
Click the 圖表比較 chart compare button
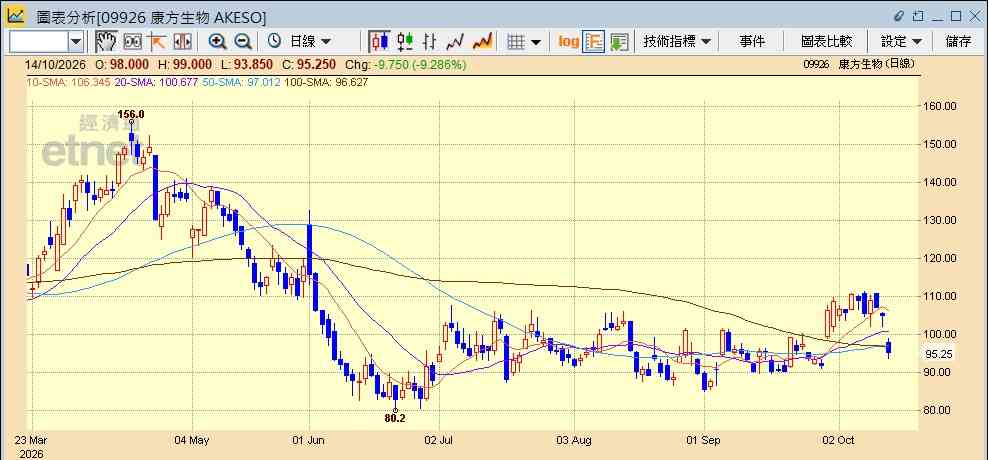coord(826,42)
